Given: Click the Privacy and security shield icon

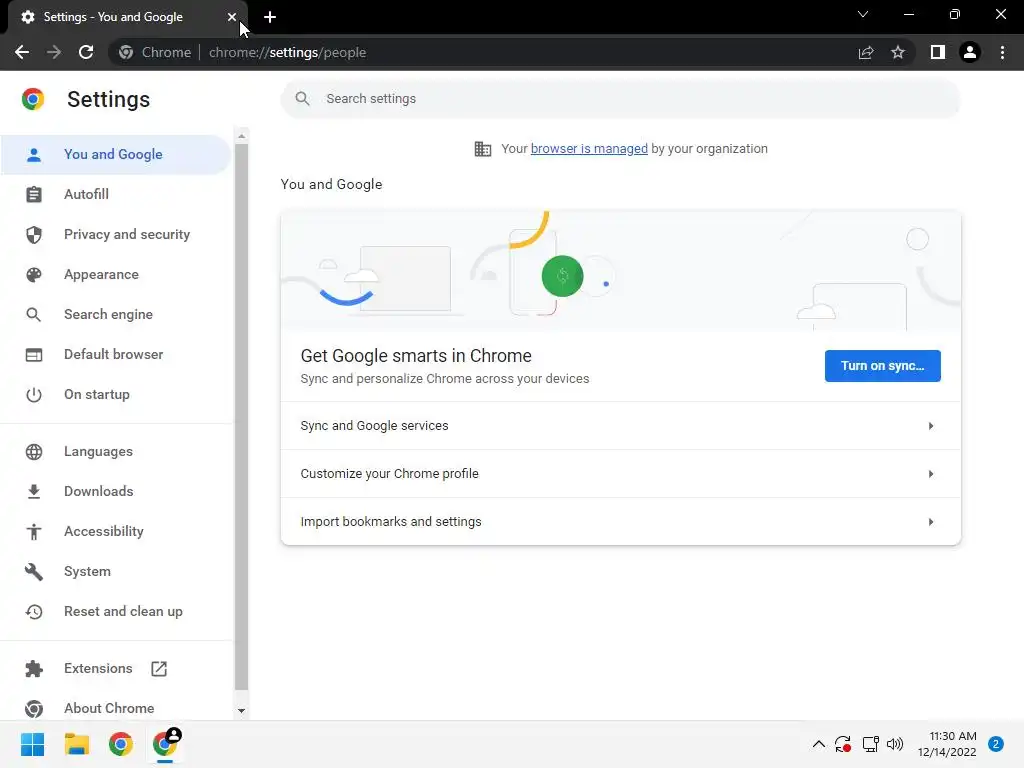Looking at the screenshot, I should (x=34, y=234).
